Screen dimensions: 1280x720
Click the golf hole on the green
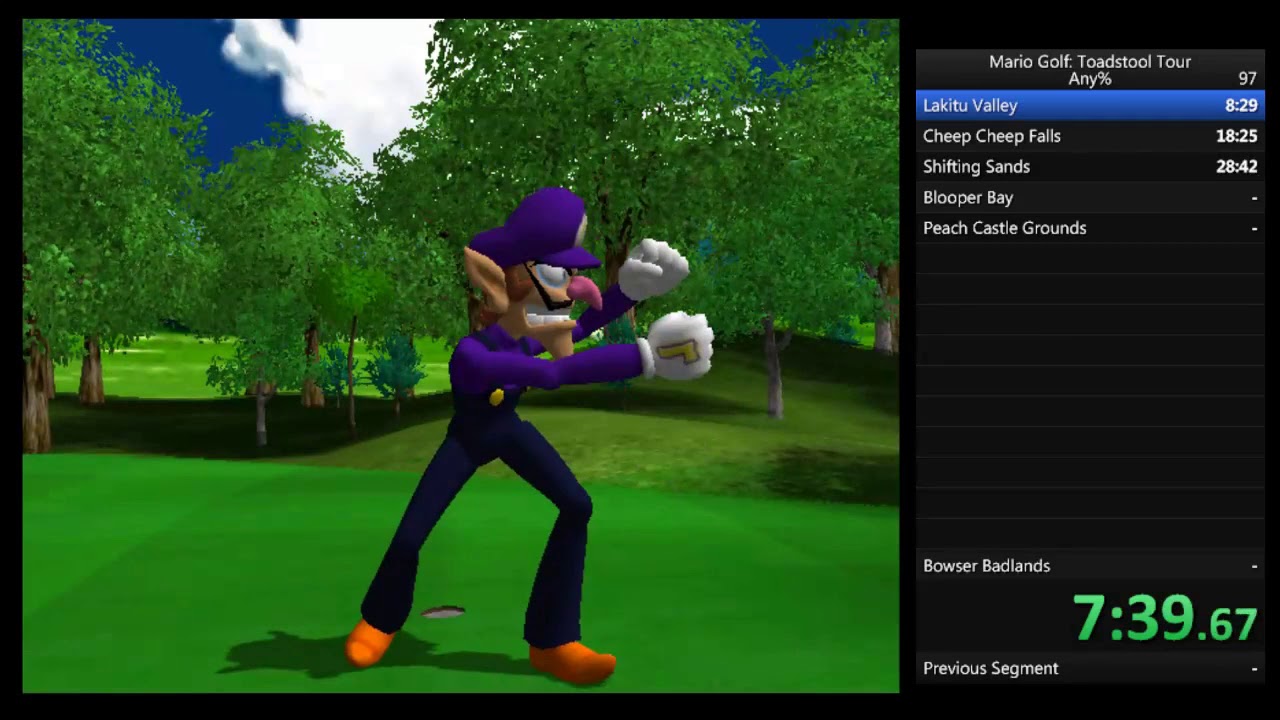[x=443, y=612]
